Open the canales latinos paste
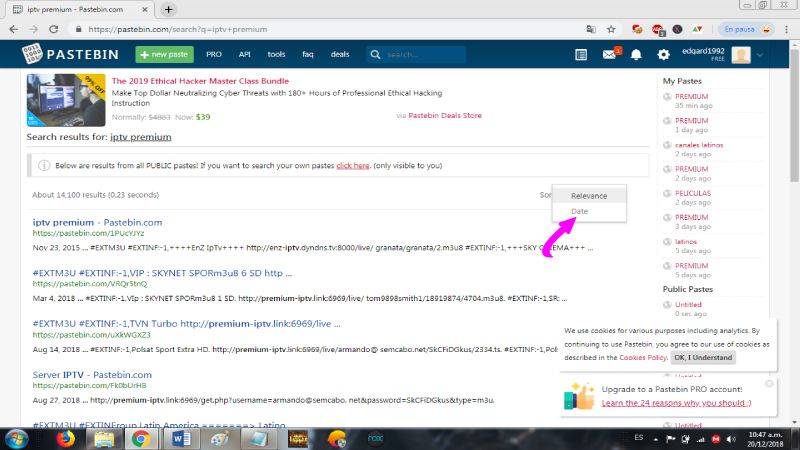The image size is (800, 450). coord(698,145)
